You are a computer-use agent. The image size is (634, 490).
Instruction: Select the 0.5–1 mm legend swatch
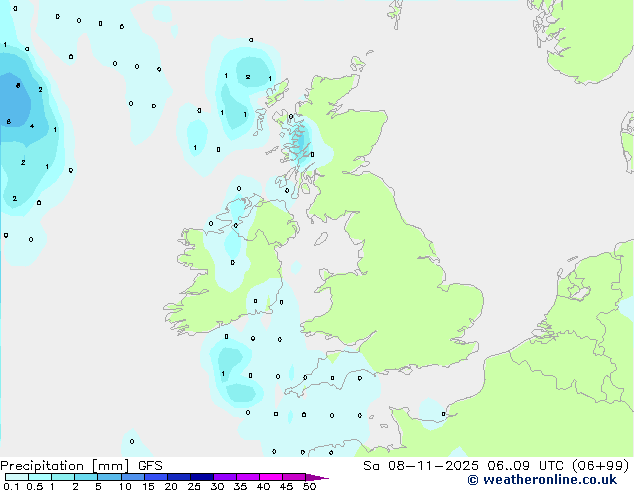pyautogui.click(x=40, y=477)
